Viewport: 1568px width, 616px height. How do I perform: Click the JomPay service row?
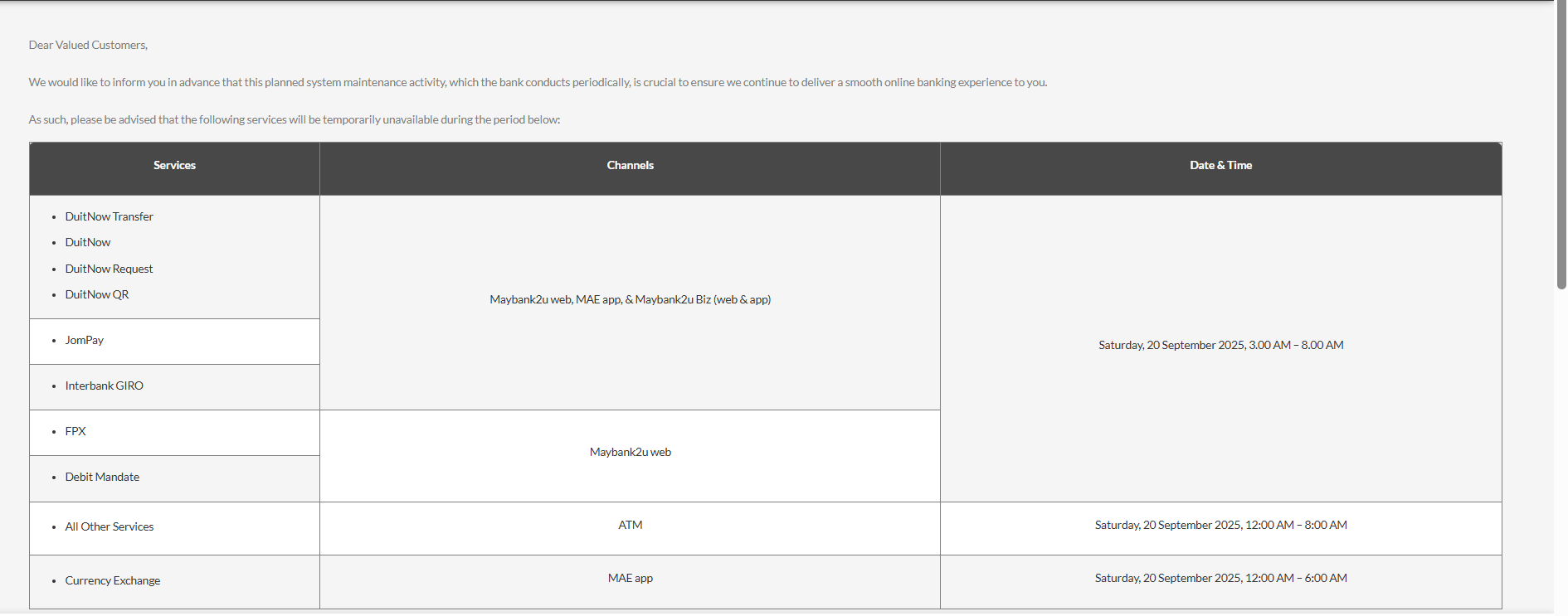(174, 342)
